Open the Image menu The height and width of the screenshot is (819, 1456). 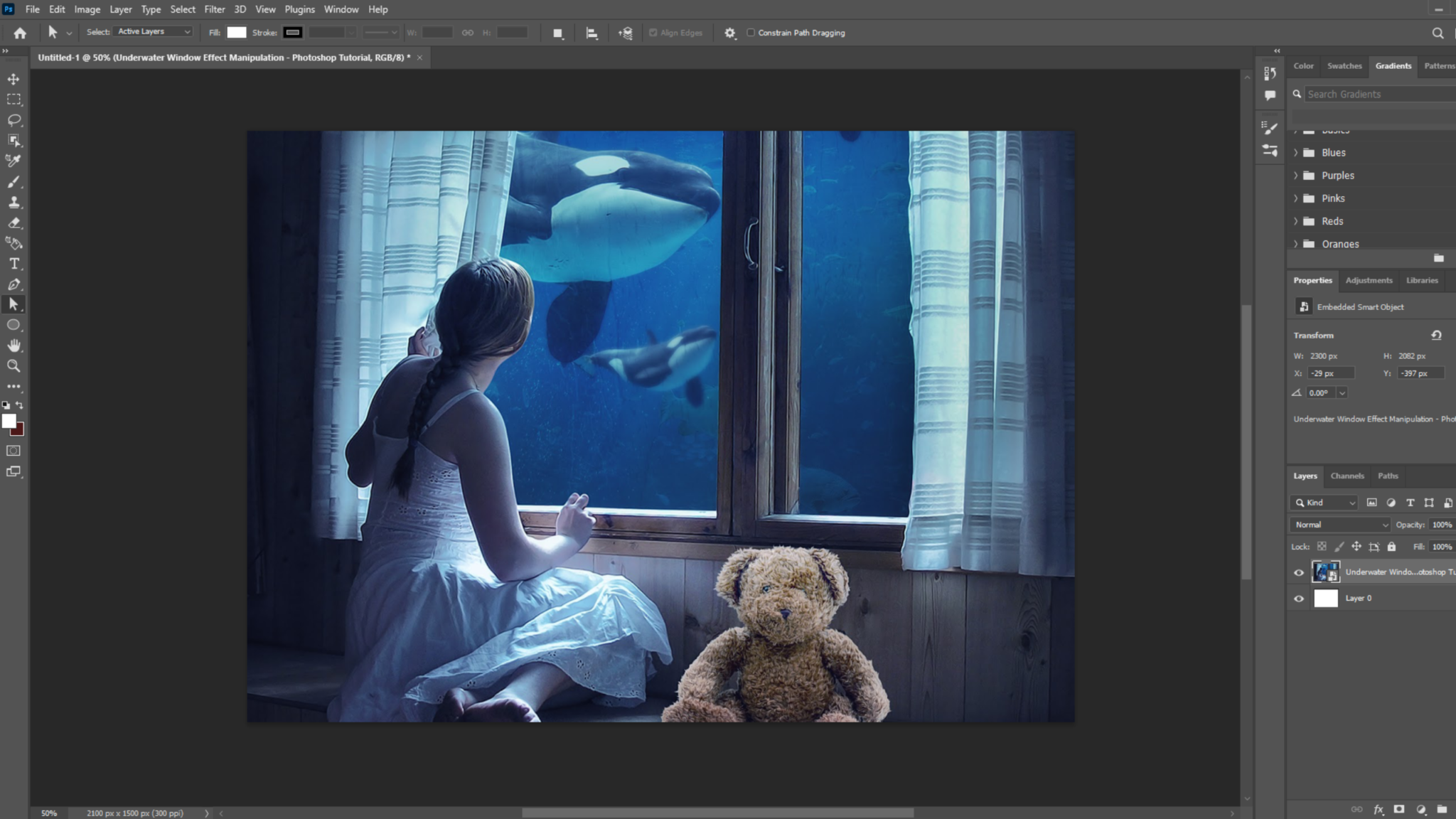point(87,9)
